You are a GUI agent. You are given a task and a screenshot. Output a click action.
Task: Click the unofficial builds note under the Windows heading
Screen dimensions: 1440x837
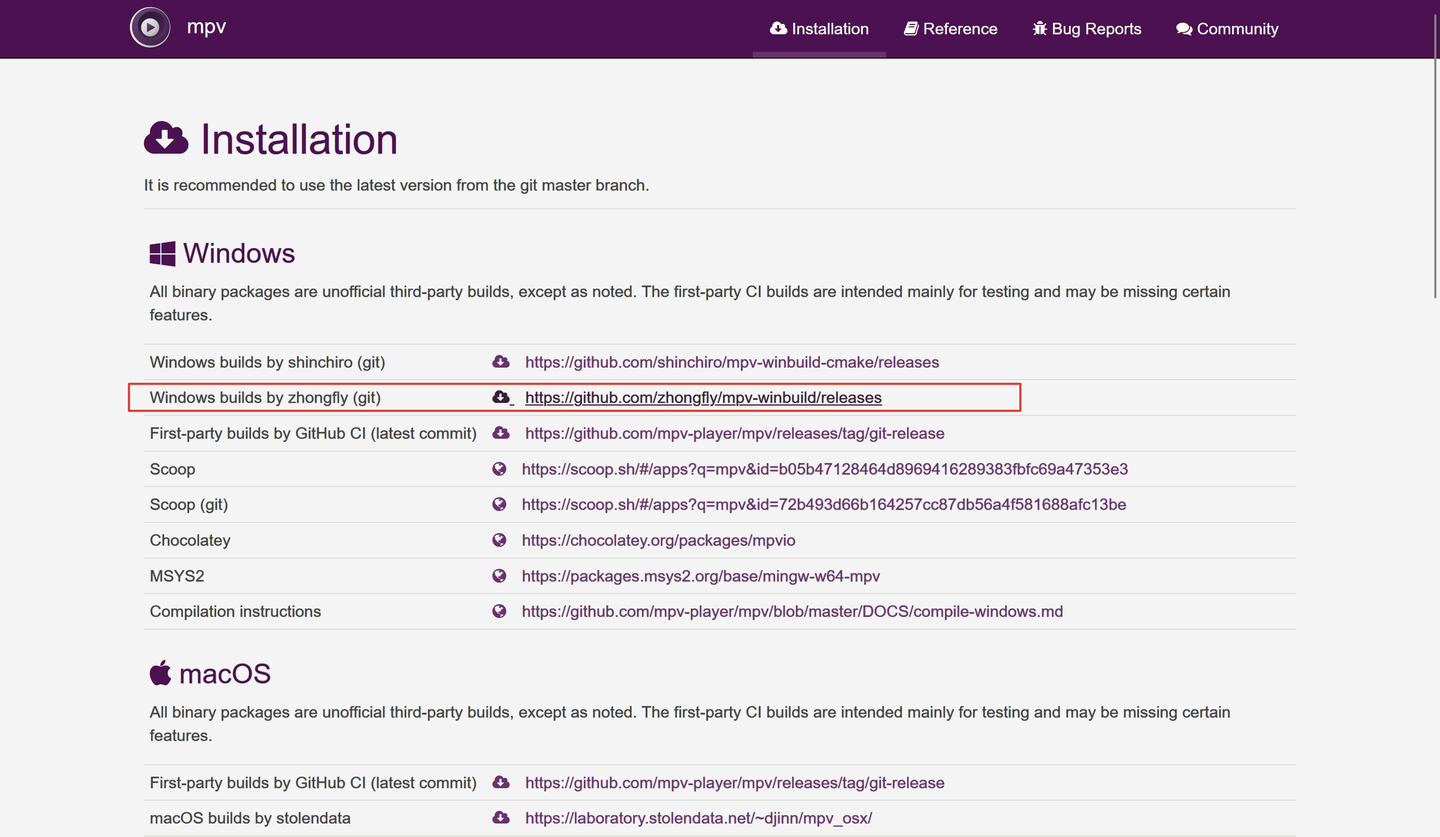pos(690,303)
